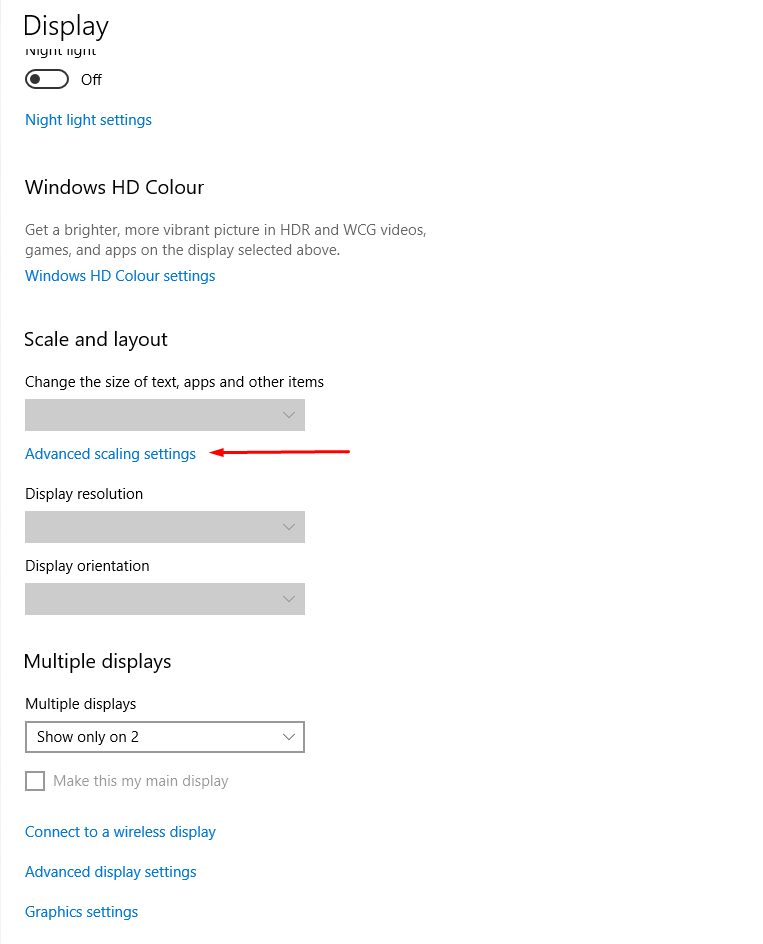Click the Off label beside Night light

pos(91,79)
